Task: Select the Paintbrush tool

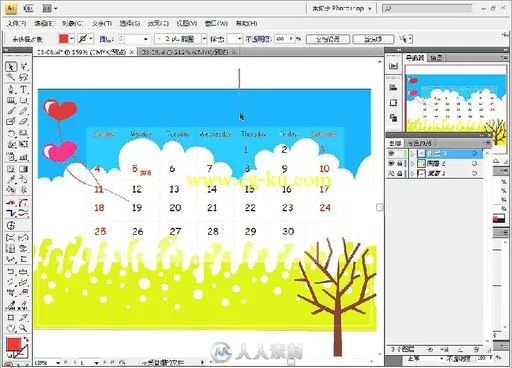Action: [11, 111]
